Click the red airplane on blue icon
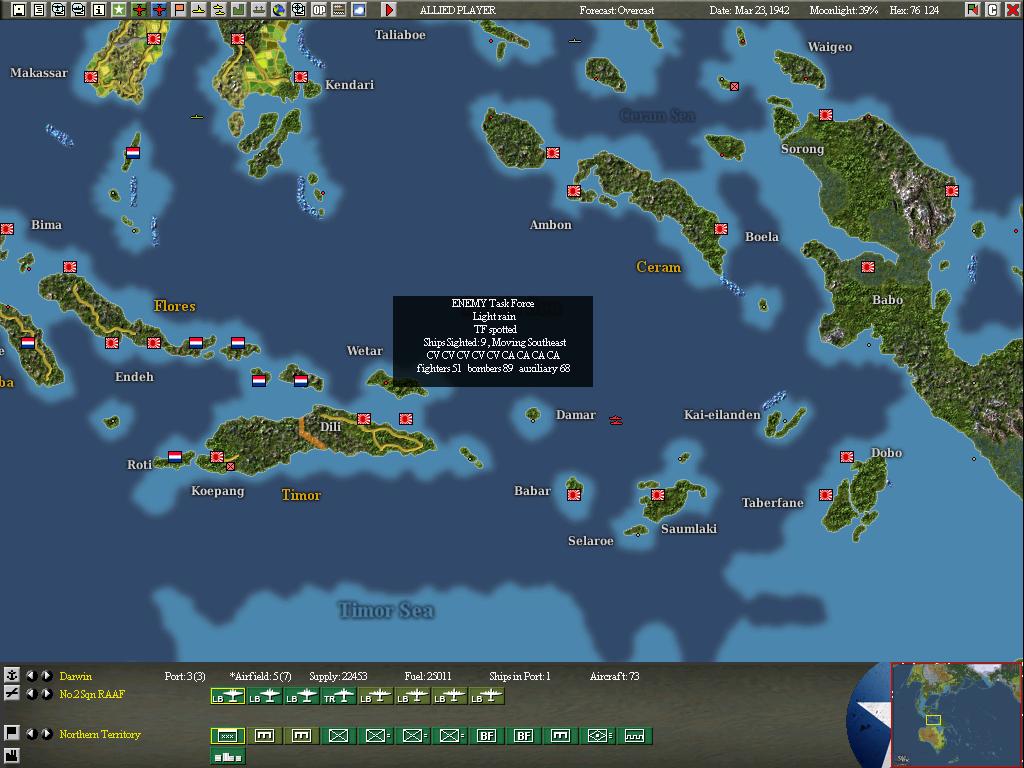 click(159, 10)
